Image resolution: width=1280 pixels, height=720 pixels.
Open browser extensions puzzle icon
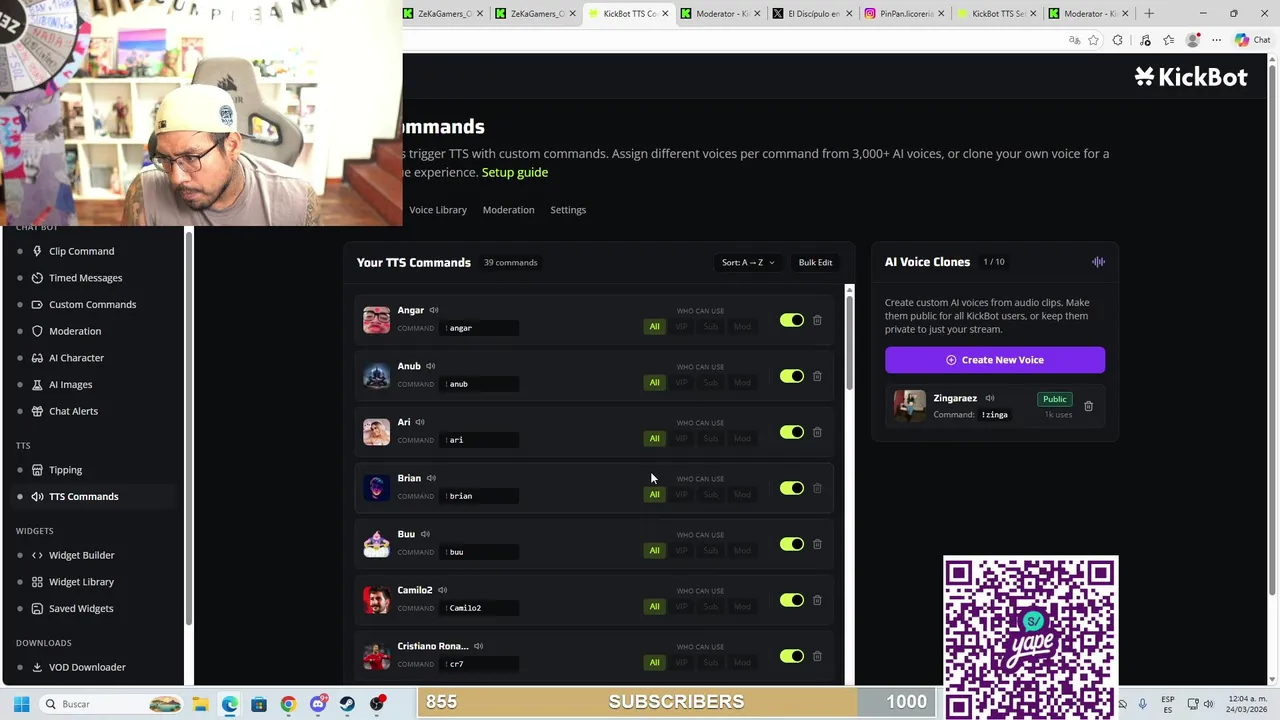coord(1117,40)
